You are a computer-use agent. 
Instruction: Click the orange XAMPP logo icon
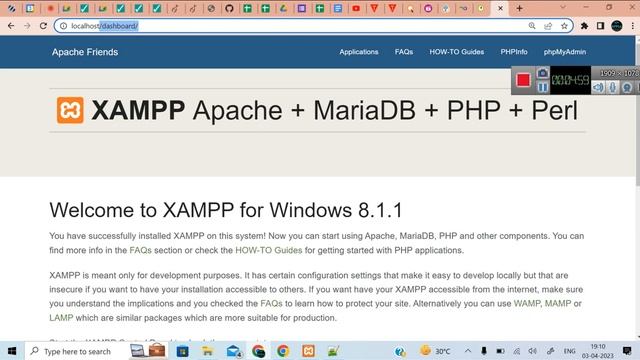click(x=70, y=110)
